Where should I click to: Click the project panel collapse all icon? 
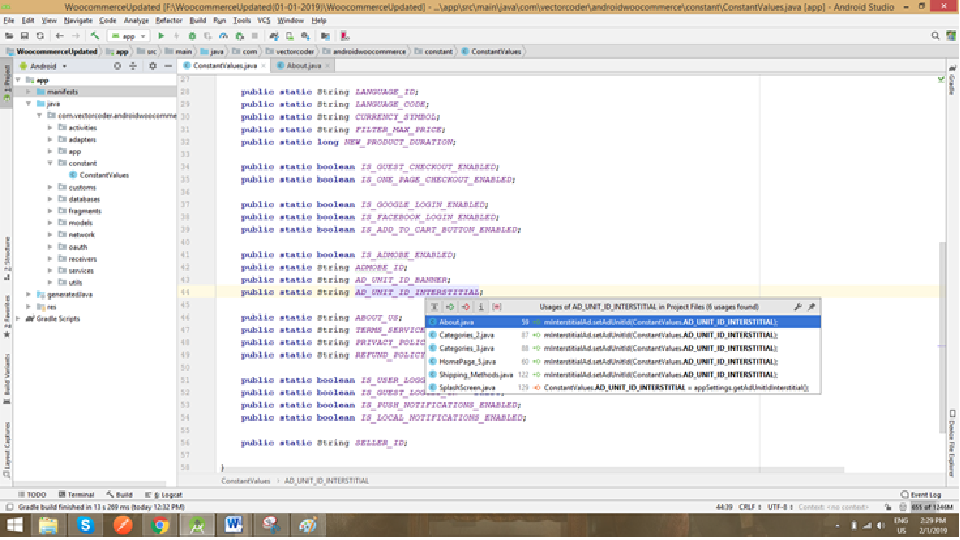click(x=133, y=66)
